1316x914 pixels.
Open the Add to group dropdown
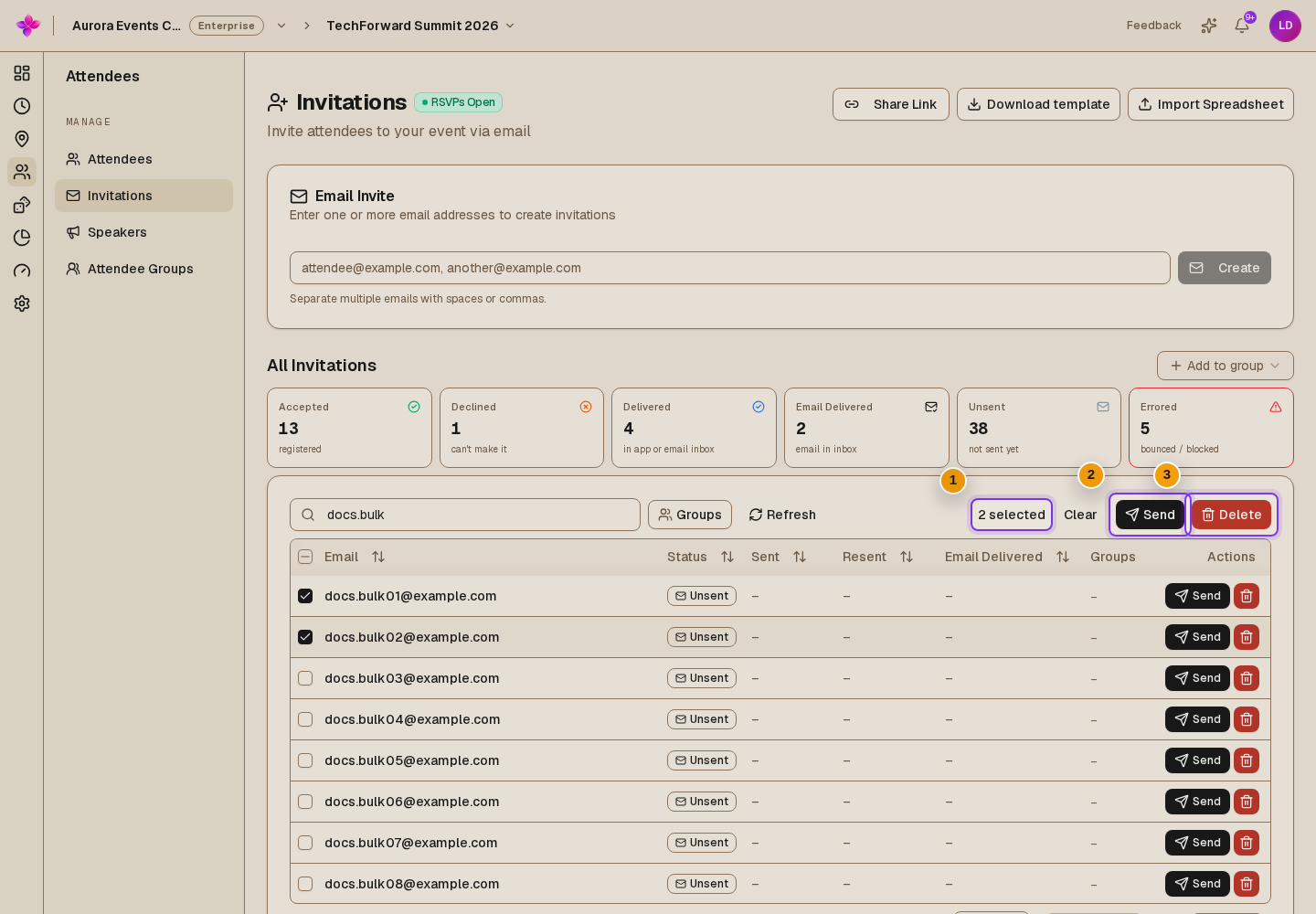point(1225,366)
